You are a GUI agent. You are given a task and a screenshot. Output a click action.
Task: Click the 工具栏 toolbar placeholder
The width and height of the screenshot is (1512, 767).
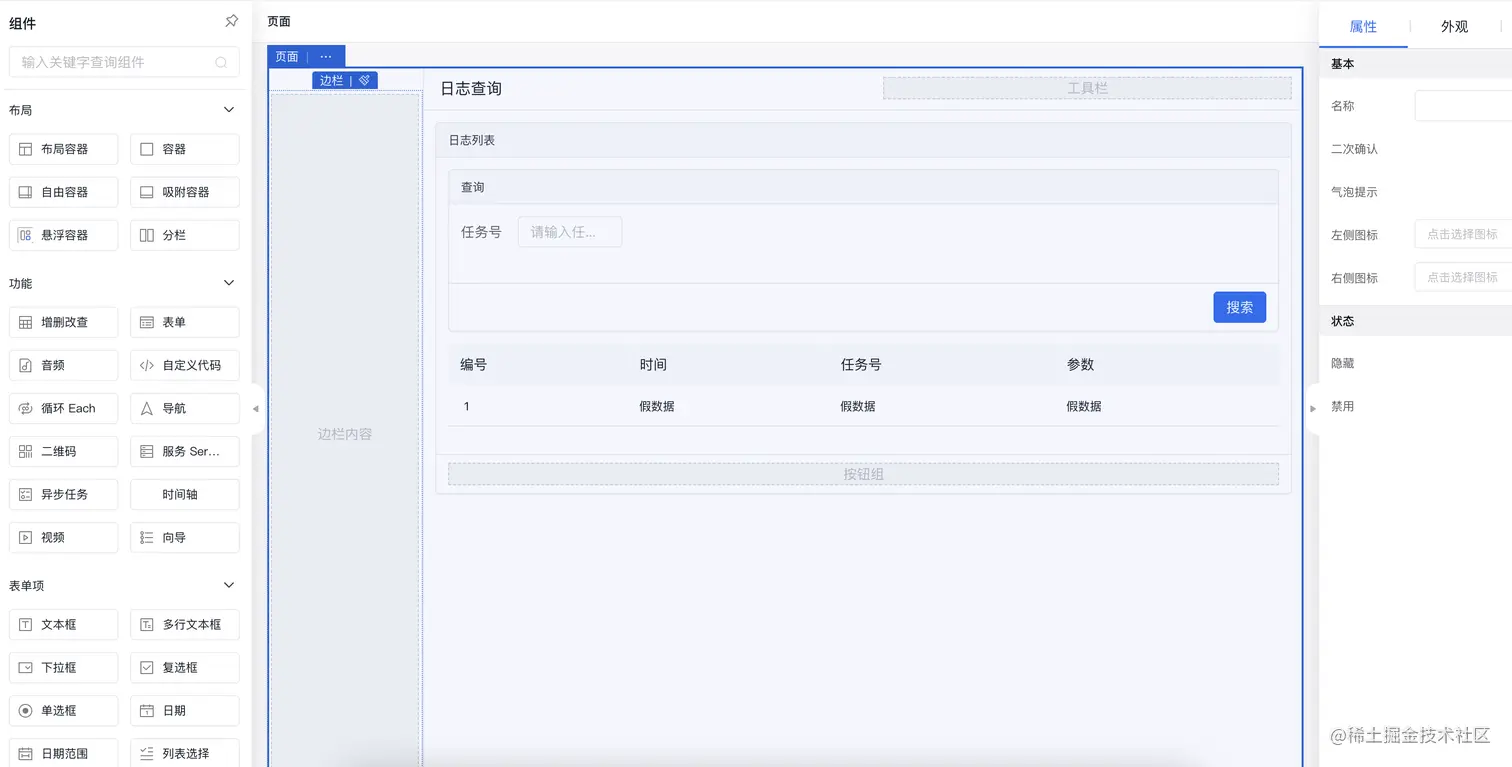[x=1087, y=88]
